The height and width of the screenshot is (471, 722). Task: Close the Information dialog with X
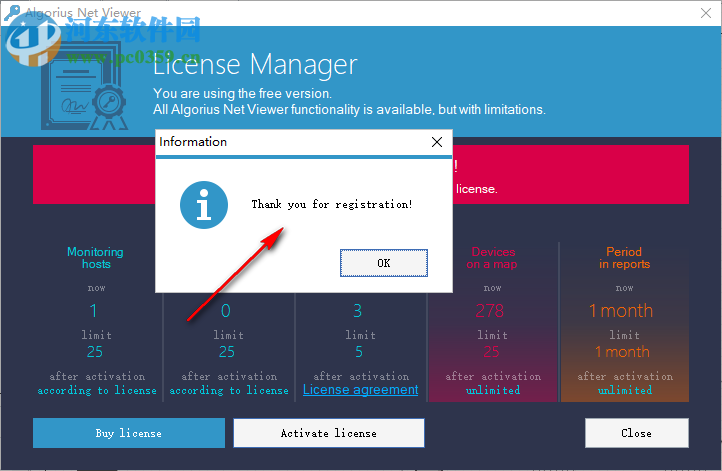coord(437,142)
